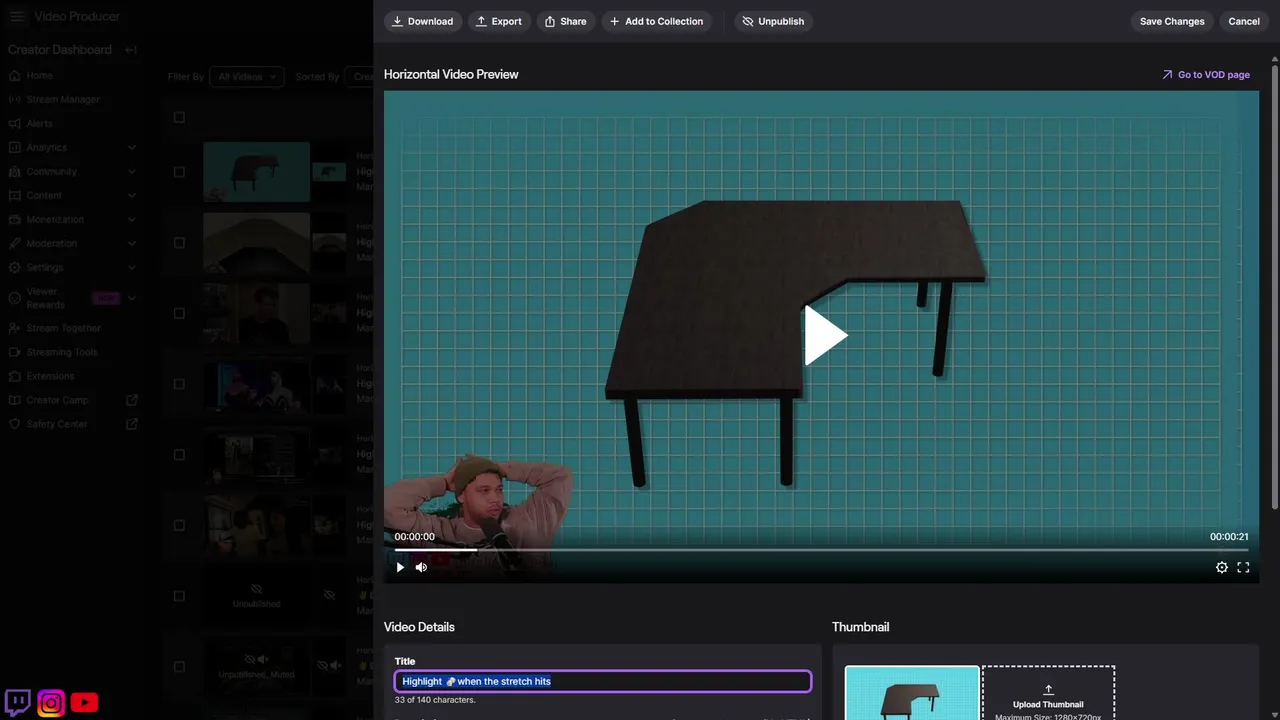Screen dimensions: 1280x720
Task: Tick checkbox beside the desk thumbnail row
Action: point(179,172)
